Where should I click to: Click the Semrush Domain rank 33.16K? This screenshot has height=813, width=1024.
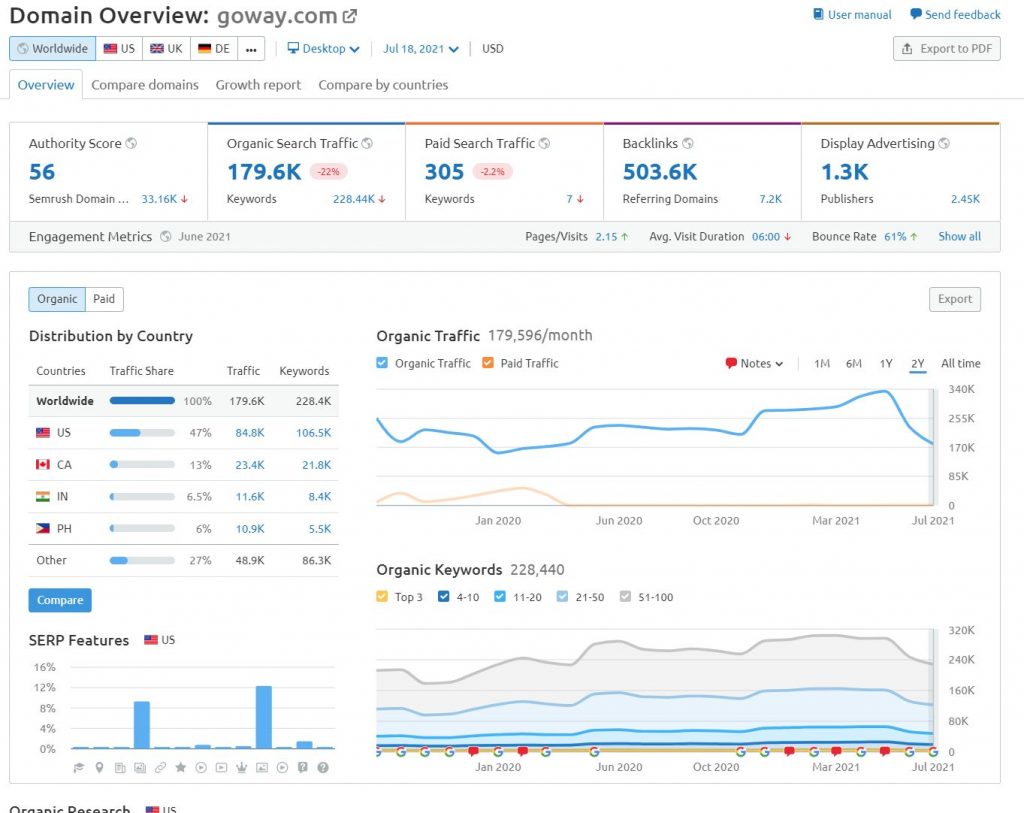click(159, 199)
